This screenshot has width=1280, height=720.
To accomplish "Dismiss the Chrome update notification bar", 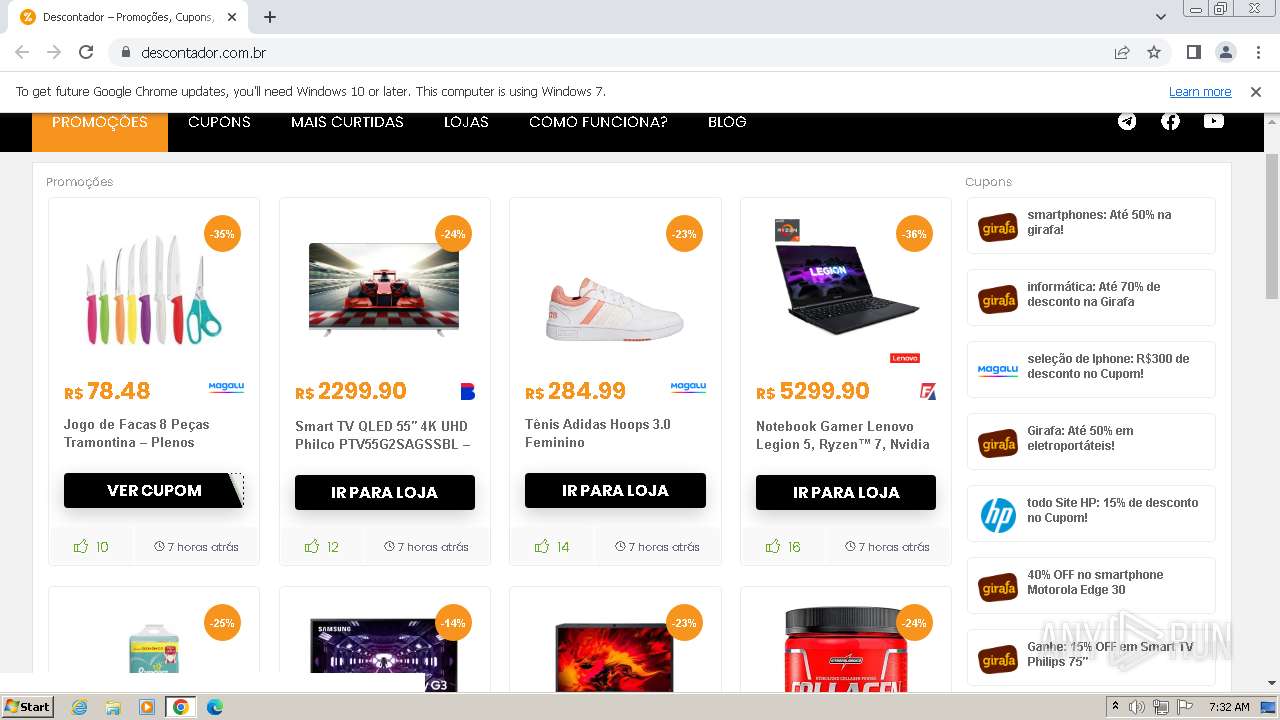I will click(x=1256, y=92).
